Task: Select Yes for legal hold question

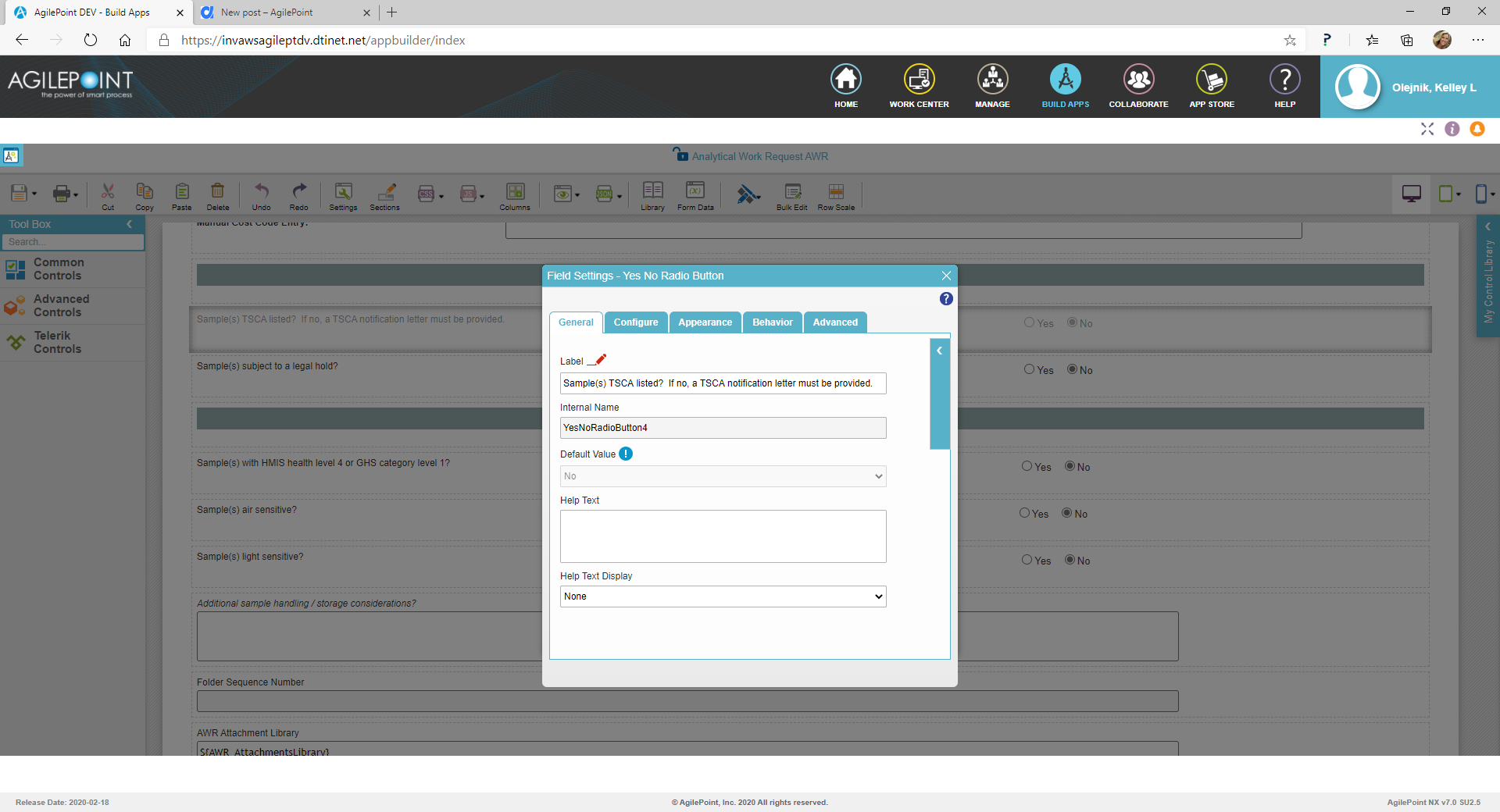Action: pyautogui.click(x=1029, y=369)
